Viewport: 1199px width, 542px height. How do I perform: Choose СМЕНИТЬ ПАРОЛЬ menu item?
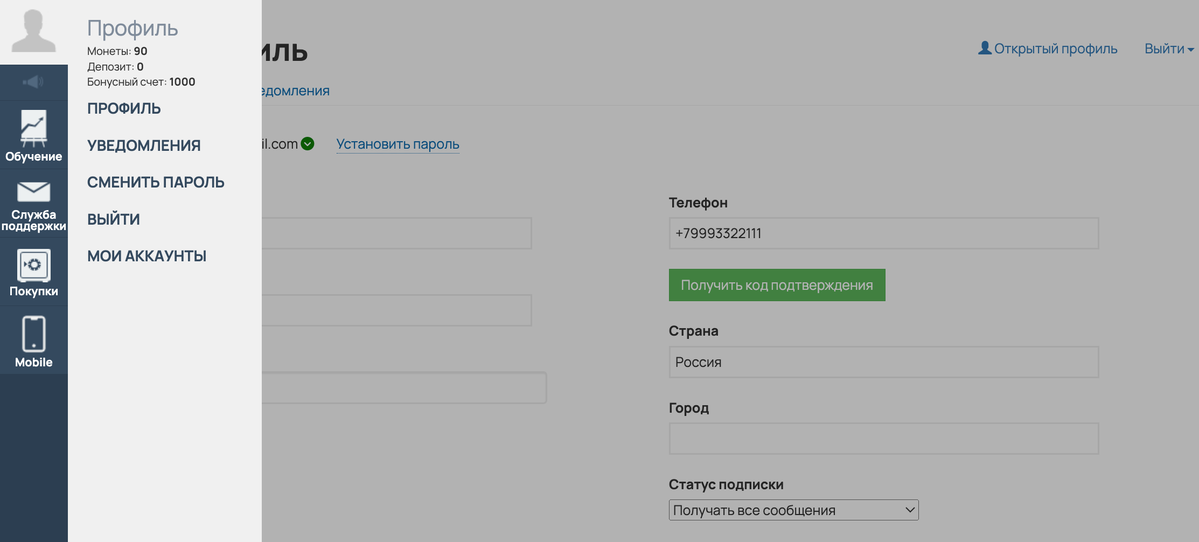[x=156, y=183]
